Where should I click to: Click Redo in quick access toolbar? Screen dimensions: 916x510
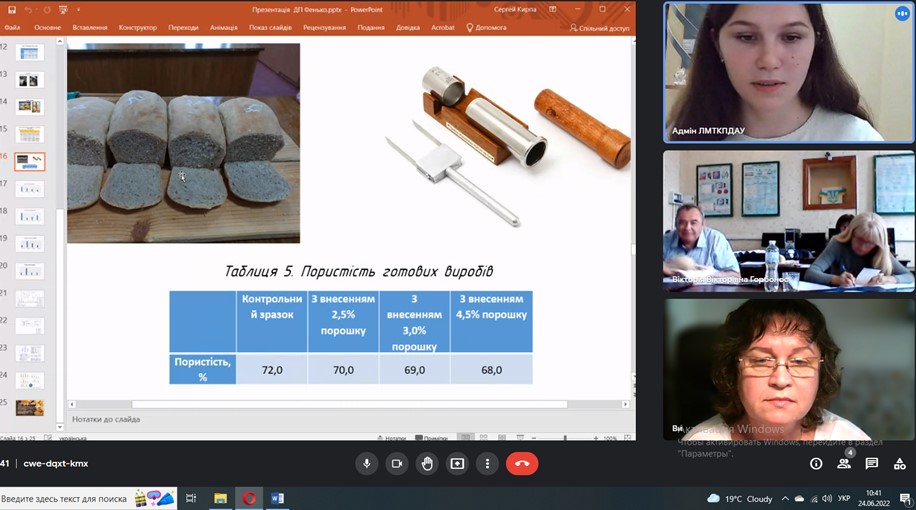click(47, 9)
